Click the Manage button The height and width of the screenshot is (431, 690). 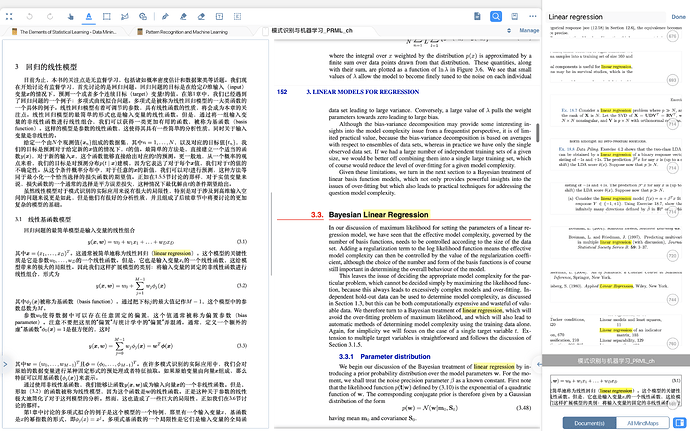529,30
